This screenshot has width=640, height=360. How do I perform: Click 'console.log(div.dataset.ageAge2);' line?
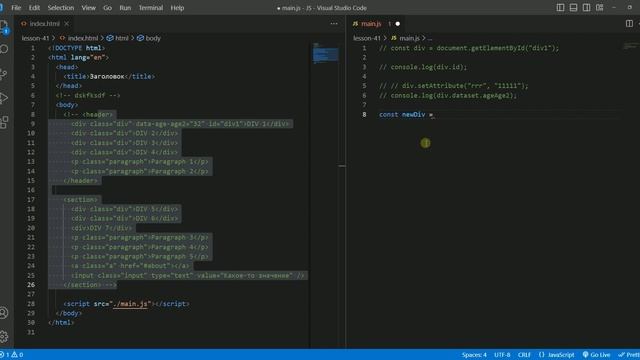448,96
